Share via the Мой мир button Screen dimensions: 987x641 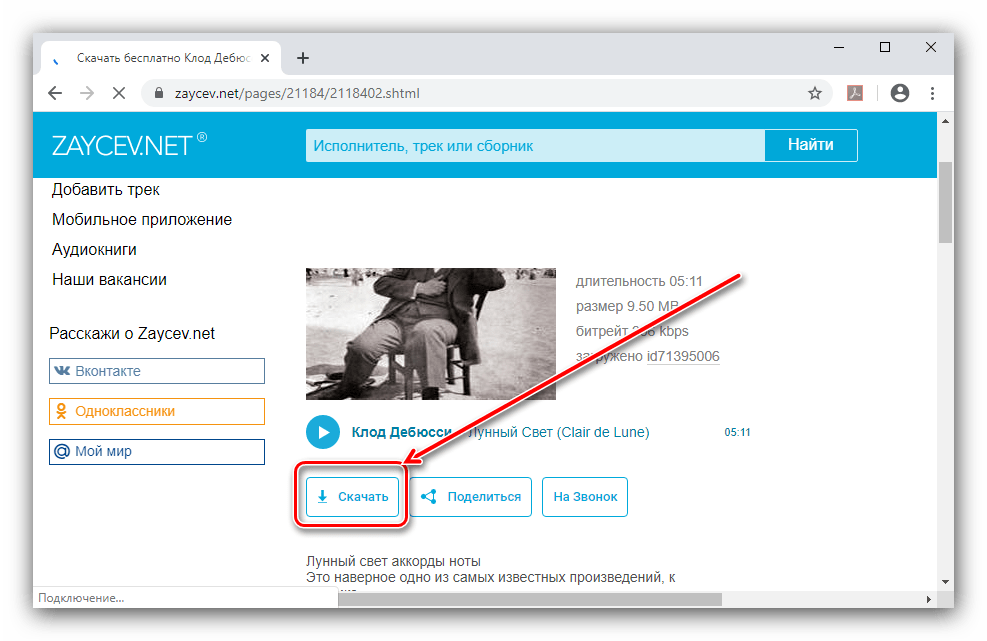point(157,451)
